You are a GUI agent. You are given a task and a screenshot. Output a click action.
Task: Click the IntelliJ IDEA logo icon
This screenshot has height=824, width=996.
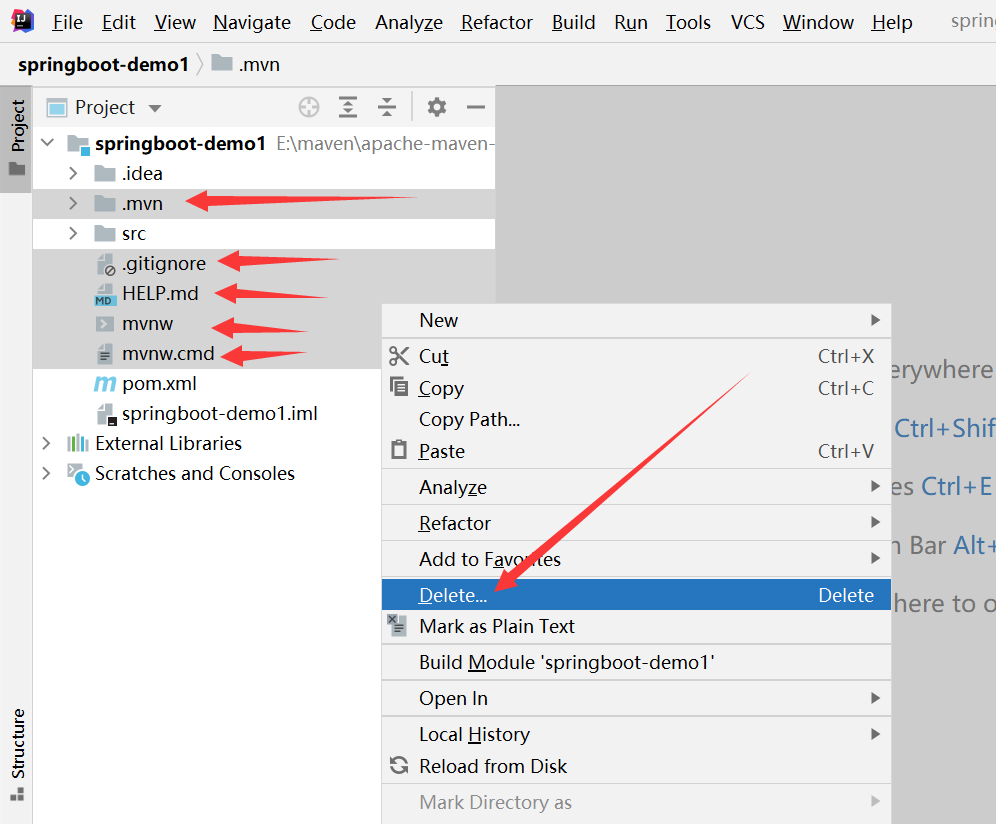23,21
